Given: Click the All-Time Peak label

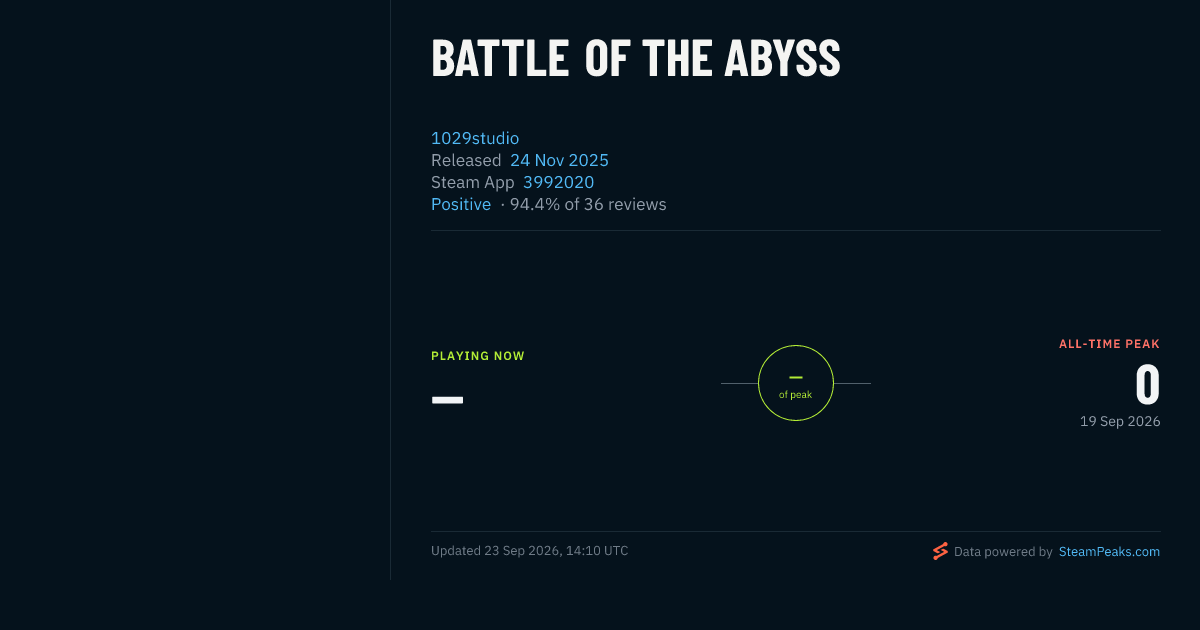Looking at the screenshot, I should coord(1110,344).
